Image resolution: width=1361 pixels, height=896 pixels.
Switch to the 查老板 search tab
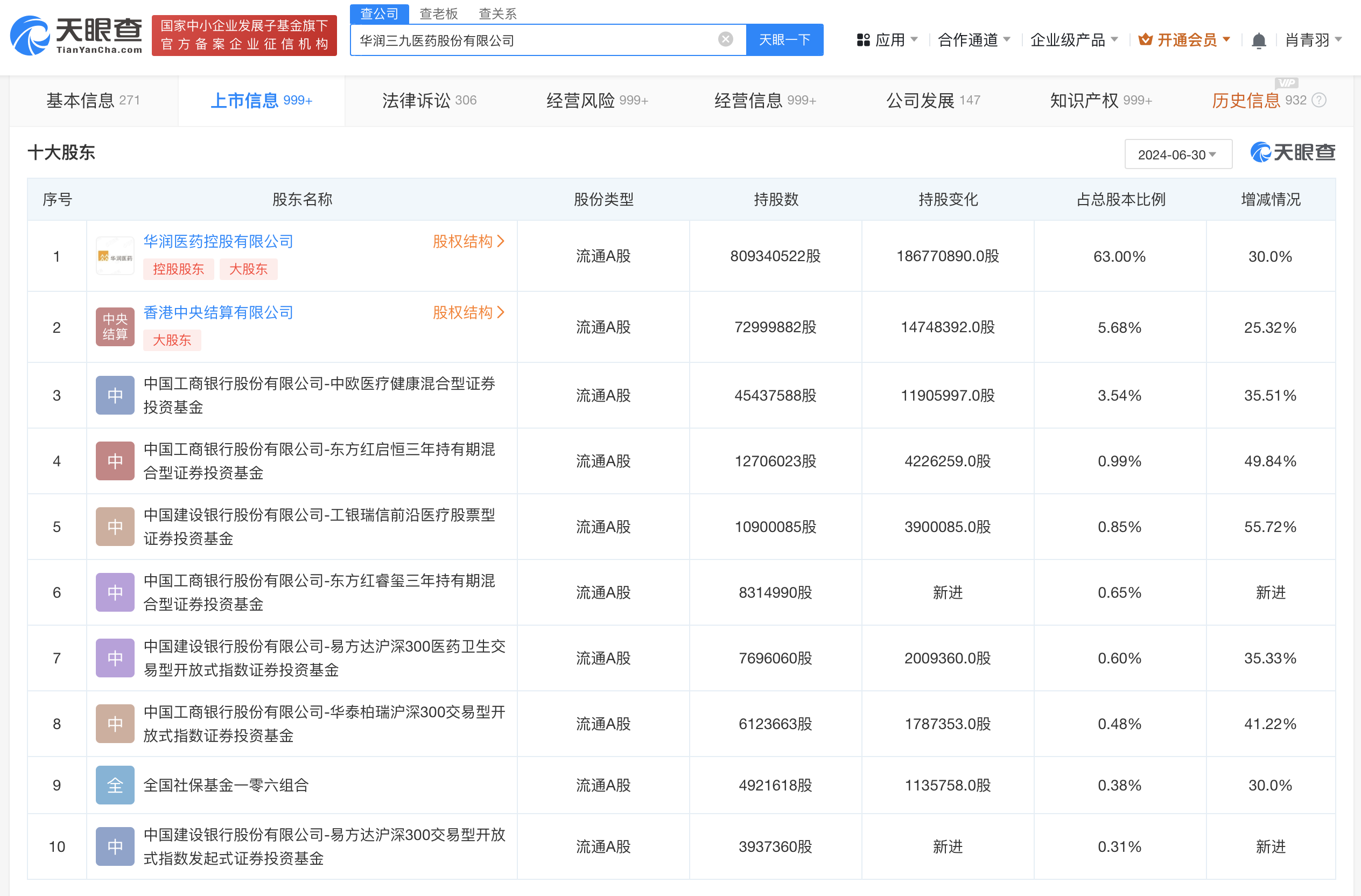click(439, 13)
